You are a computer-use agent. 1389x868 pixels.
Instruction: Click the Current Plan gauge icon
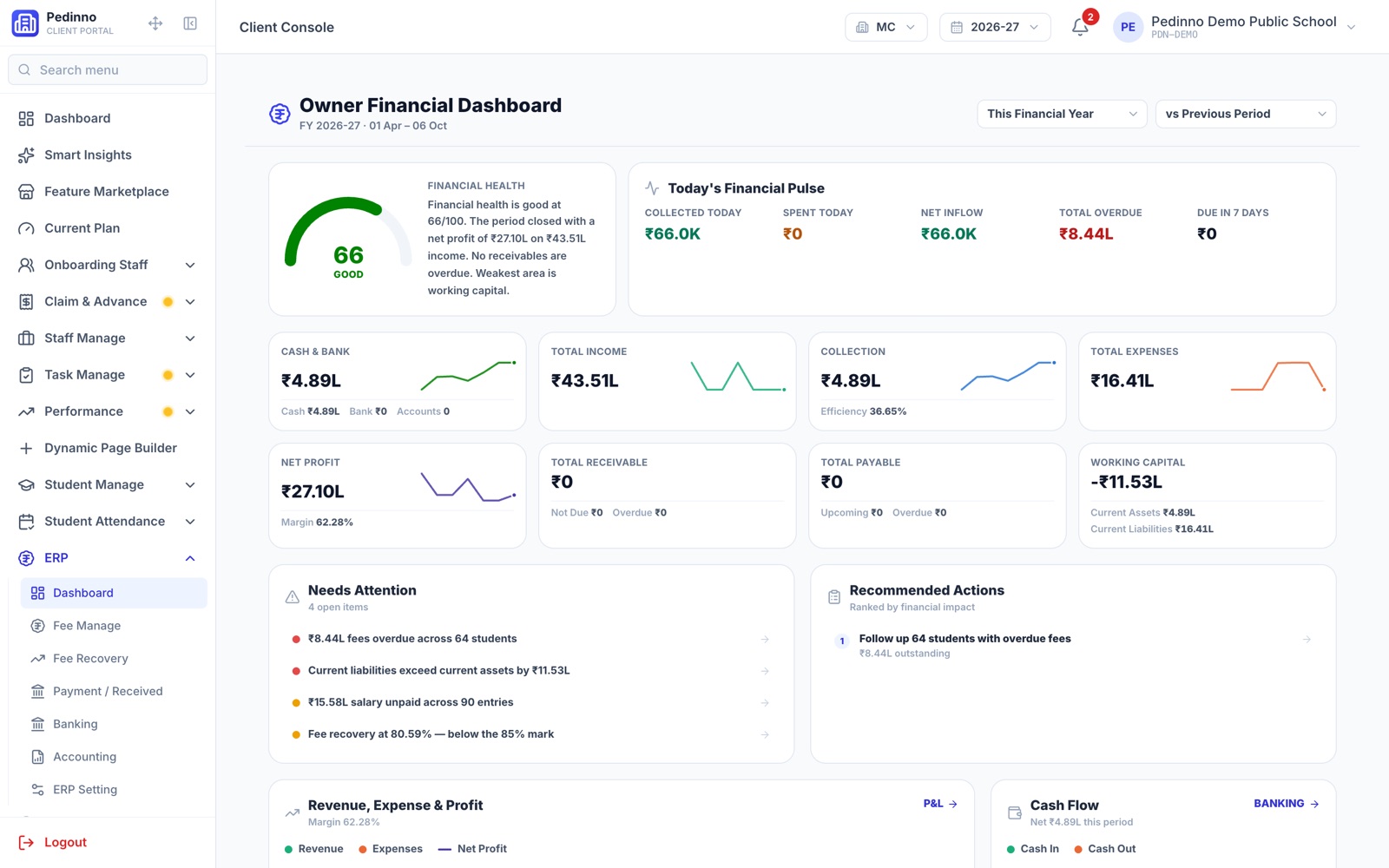click(26, 228)
